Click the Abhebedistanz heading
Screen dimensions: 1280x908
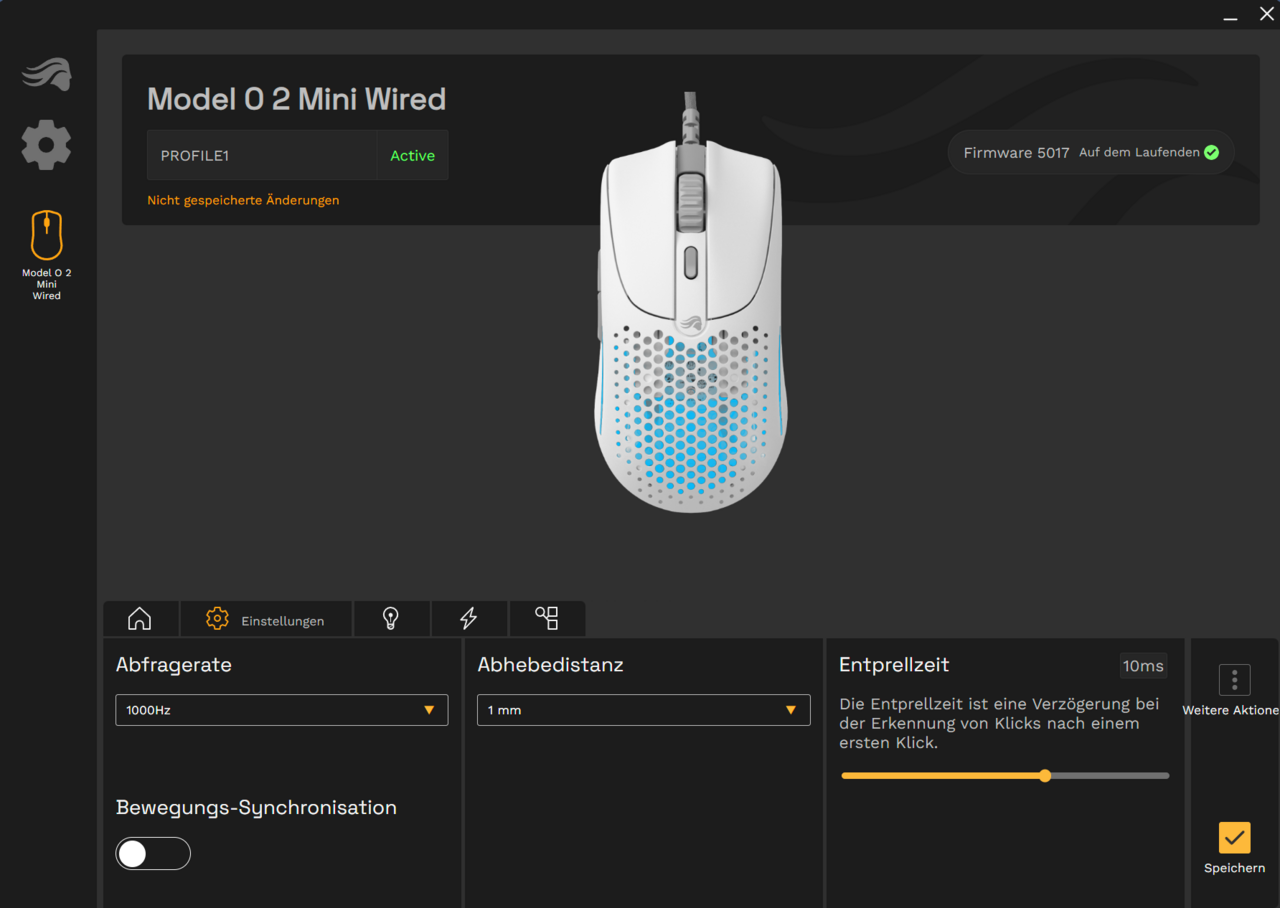coord(550,665)
